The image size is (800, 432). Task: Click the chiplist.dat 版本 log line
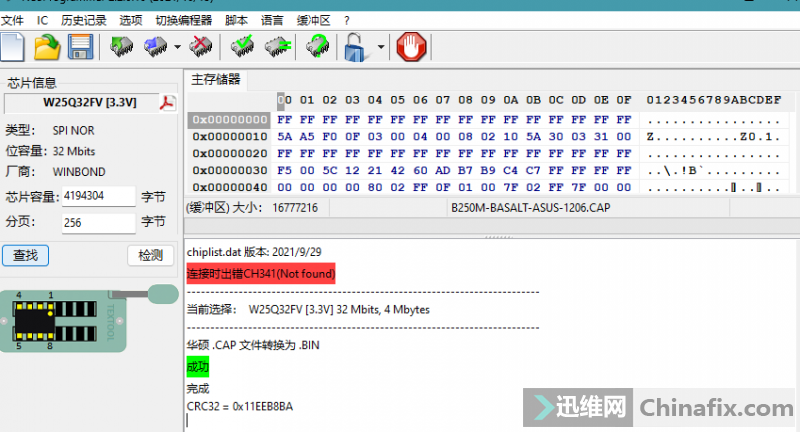pyautogui.click(x=254, y=252)
